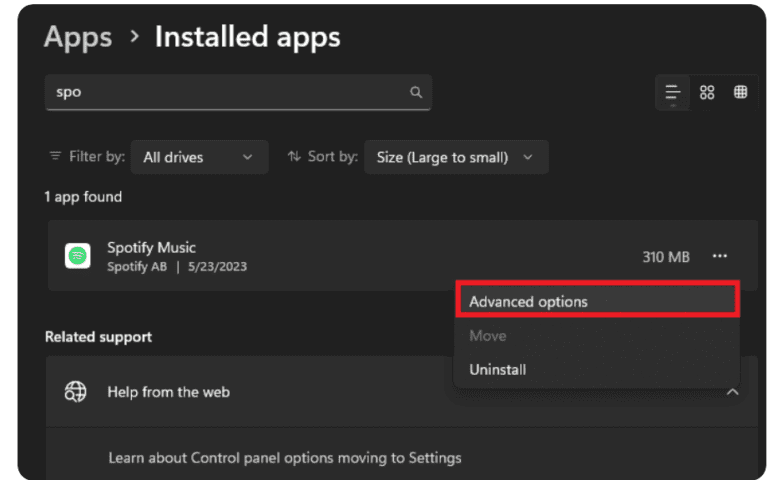Image resolution: width=768 pixels, height=480 pixels.
Task: Click the Spotify Music app icon
Action: [78, 257]
